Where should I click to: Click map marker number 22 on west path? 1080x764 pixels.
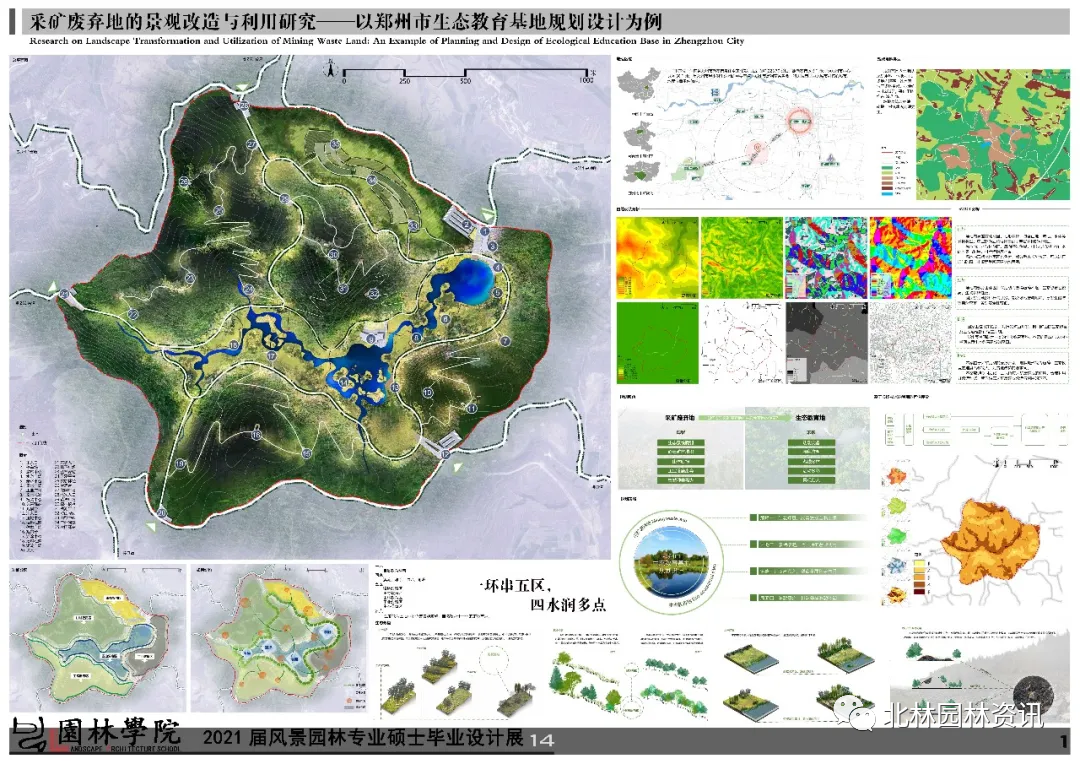pos(133,314)
